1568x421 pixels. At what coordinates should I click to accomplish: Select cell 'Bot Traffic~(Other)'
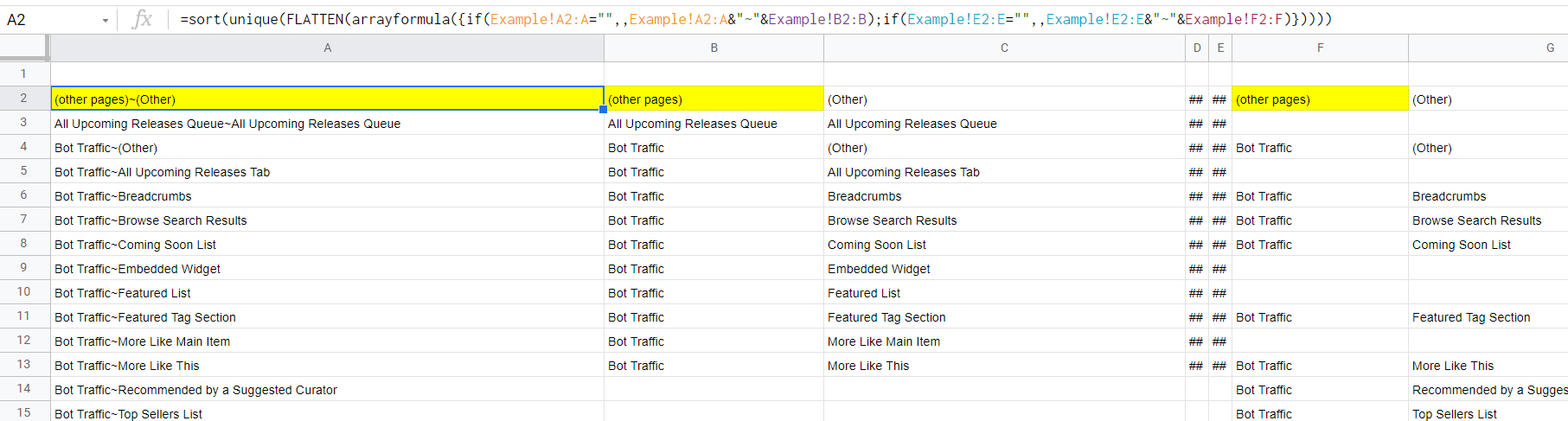[328, 147]
